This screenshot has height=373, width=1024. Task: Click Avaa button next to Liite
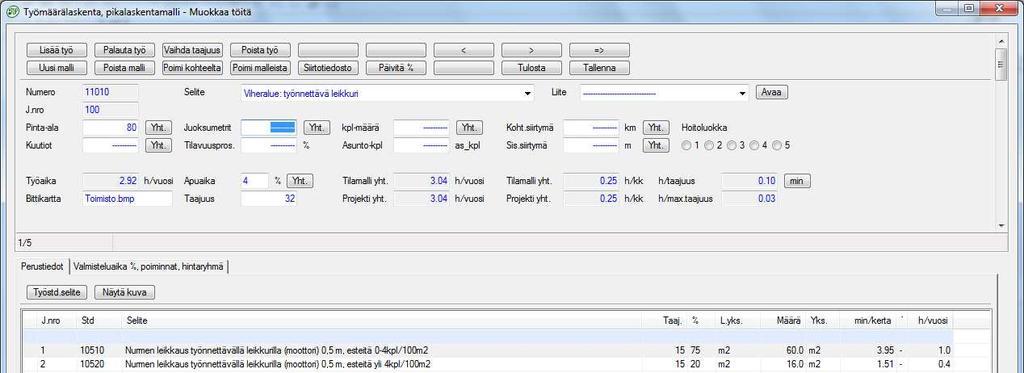[772, 92]
